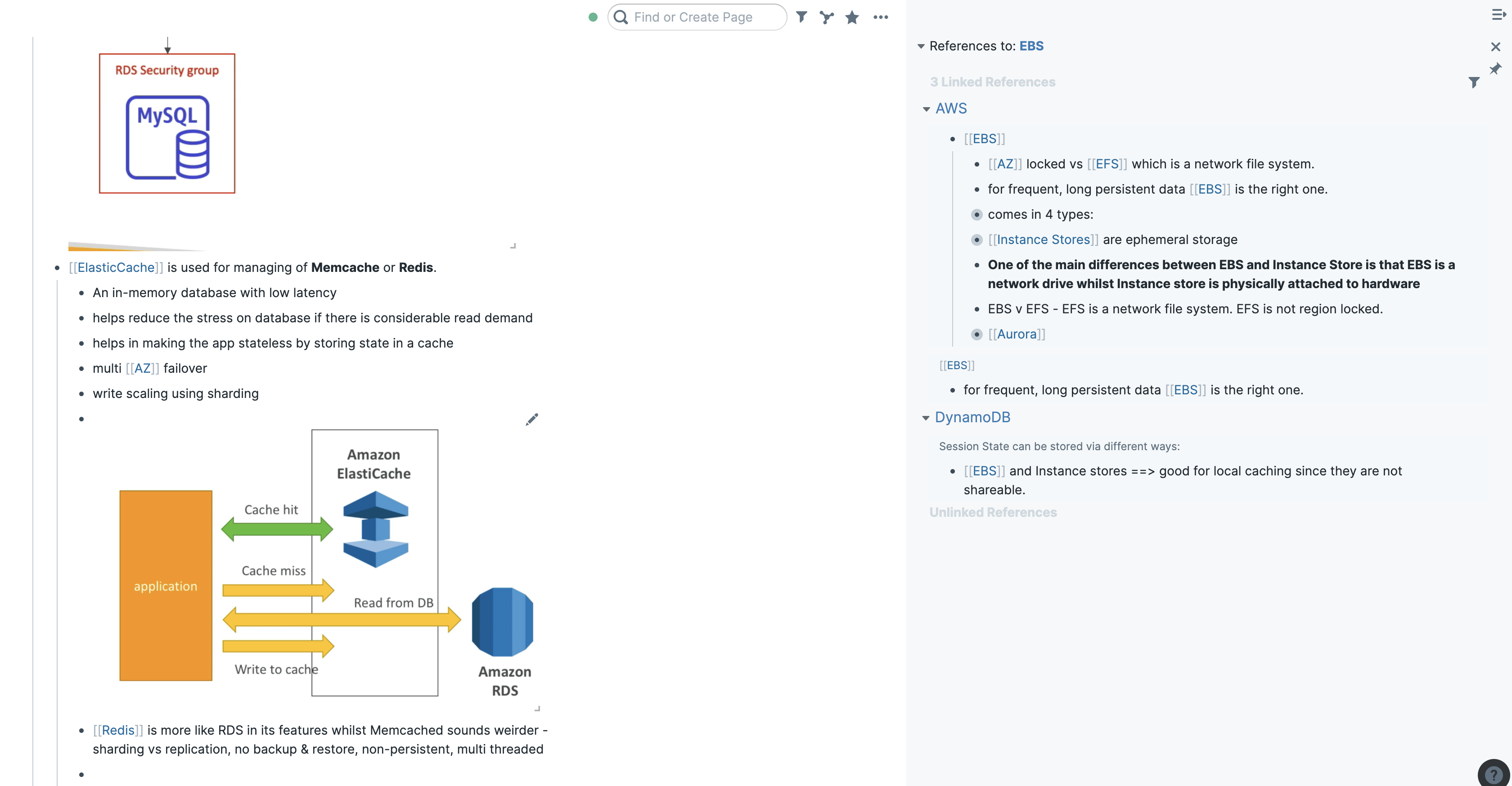1512x786 pixels.
Task: Click the green sync status dot
Action: click(x=593, y=17)
